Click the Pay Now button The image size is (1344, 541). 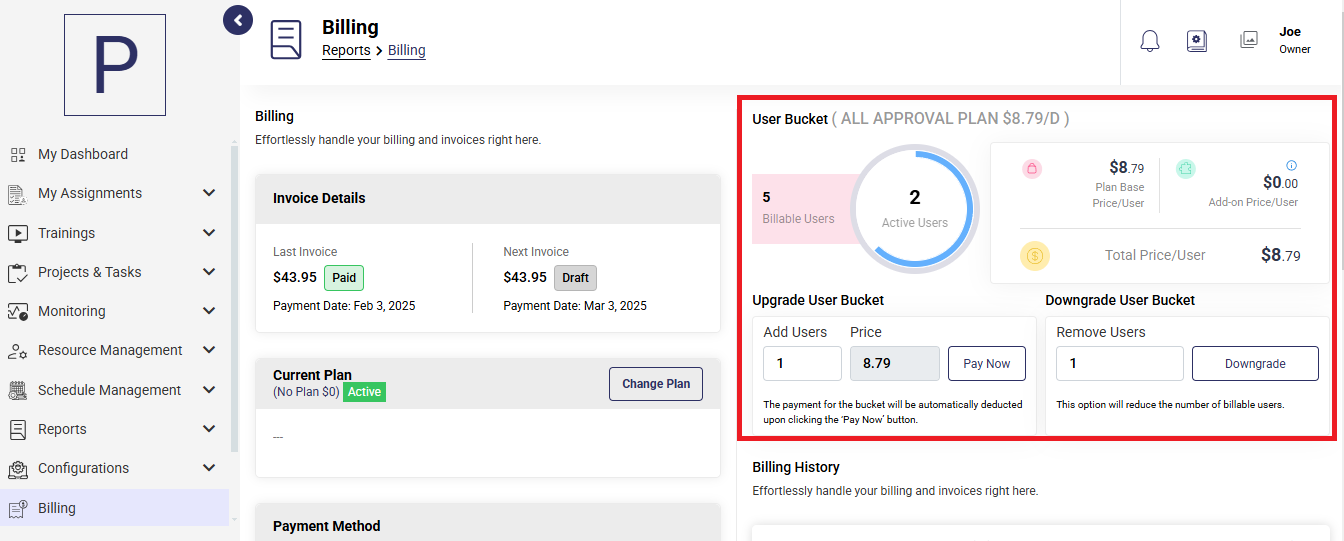click(x=987, y=363)
